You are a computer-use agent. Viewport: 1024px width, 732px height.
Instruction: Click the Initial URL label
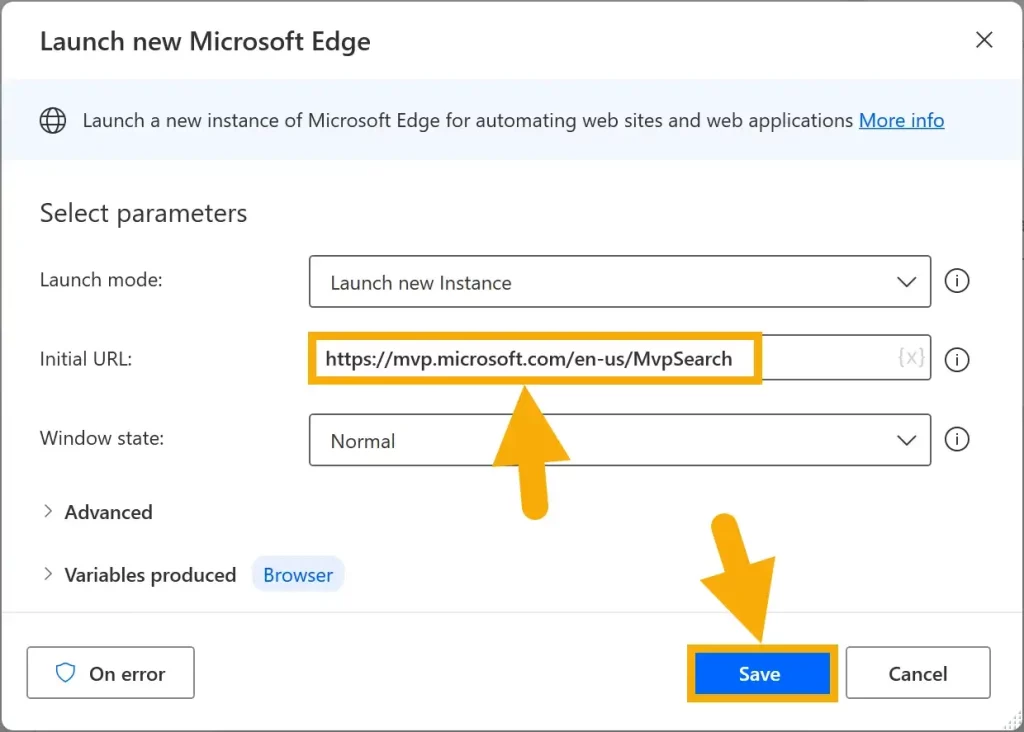coord(86,358)
